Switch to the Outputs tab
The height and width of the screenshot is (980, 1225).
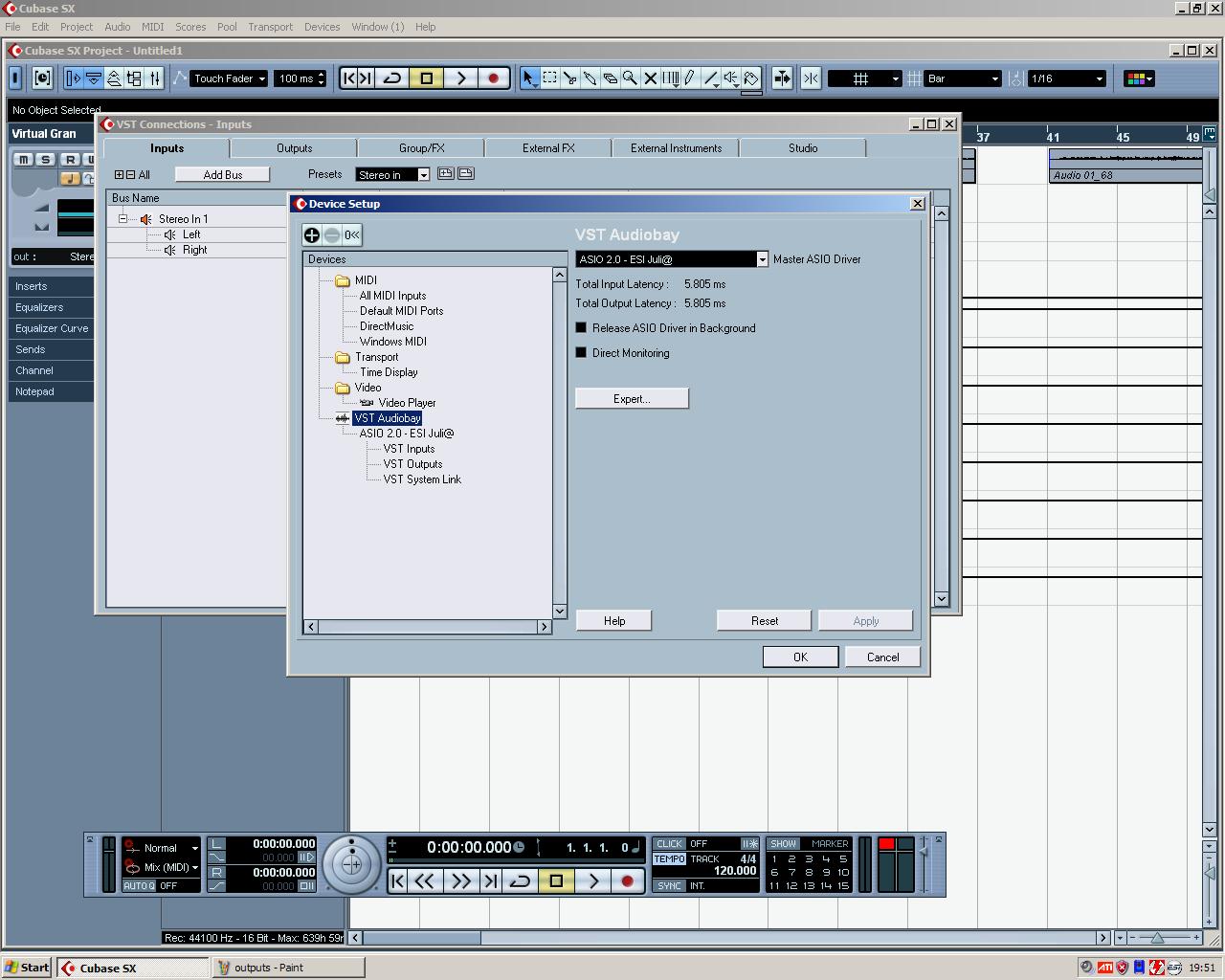coord(294,148)
